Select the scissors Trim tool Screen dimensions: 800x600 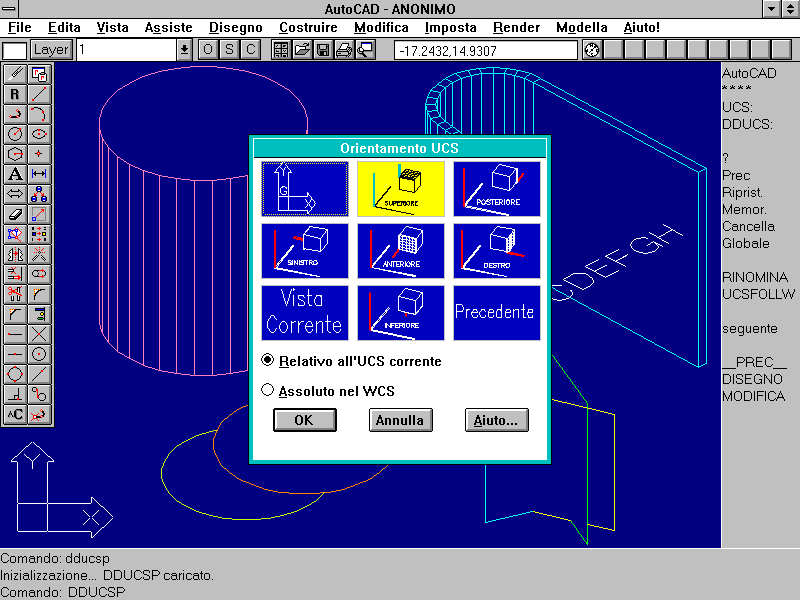tap(15, 294)
